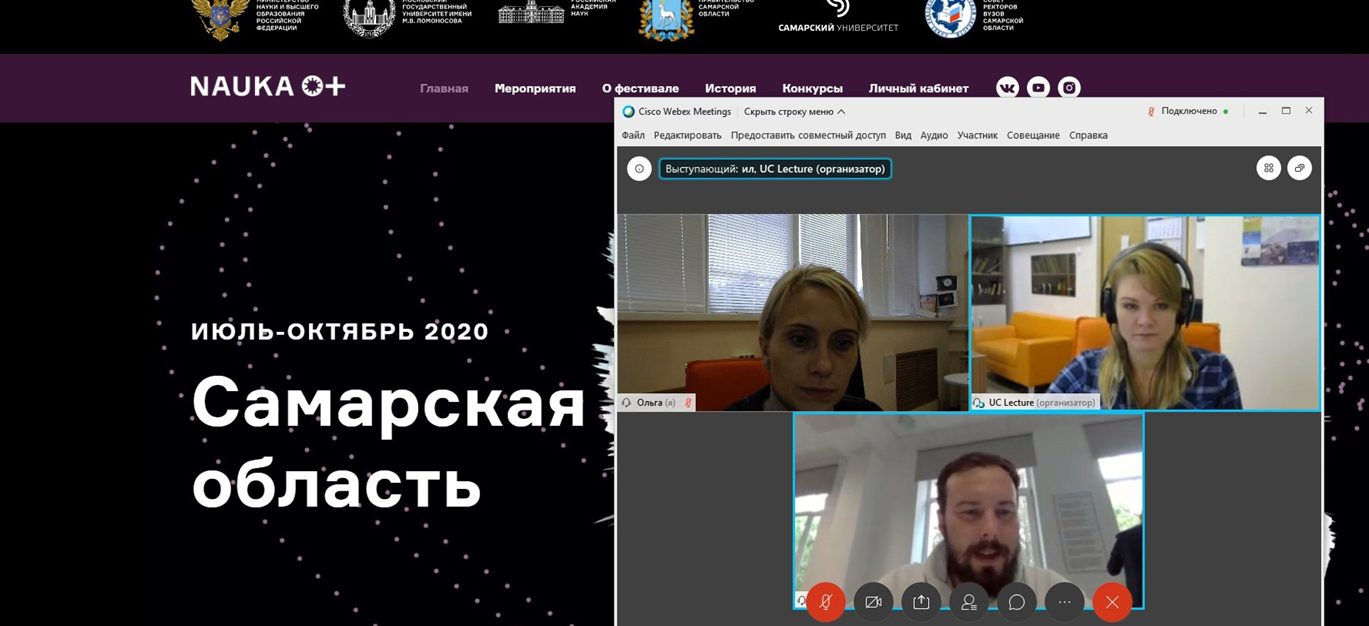Screen dimensions: 1369x626
Task: Select Ольга's video tile
Action: tap(793, 312)
